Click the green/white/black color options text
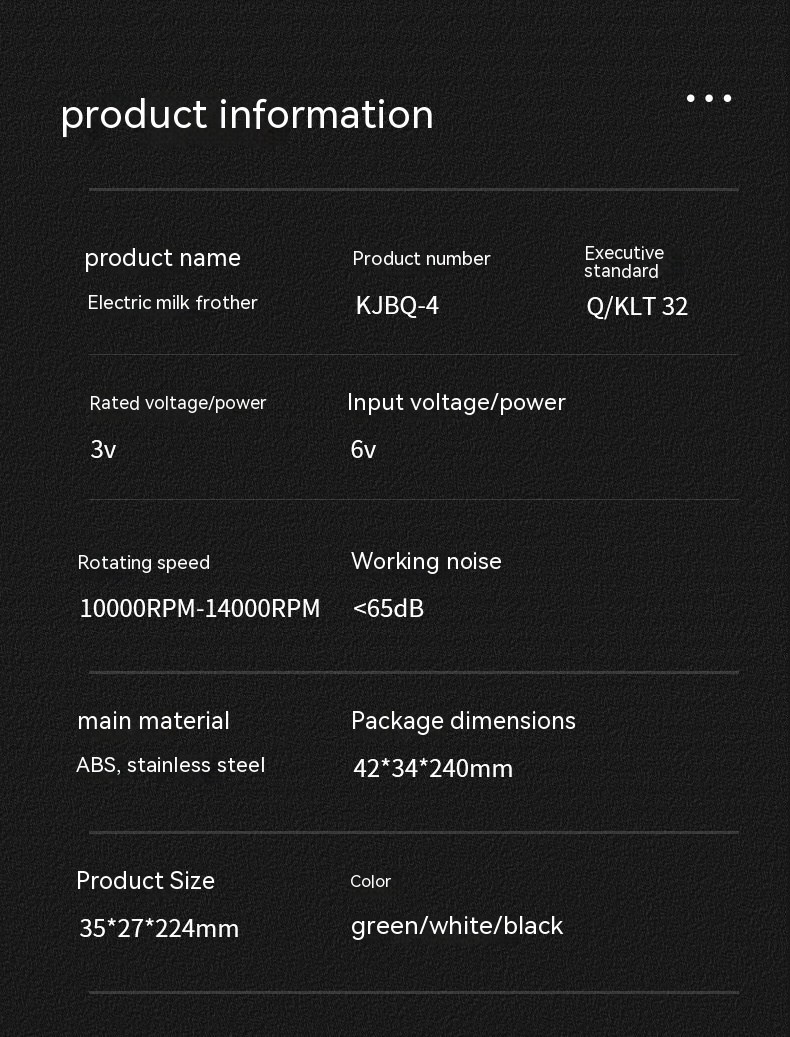The image size is (790, 1037). point(457,926)
